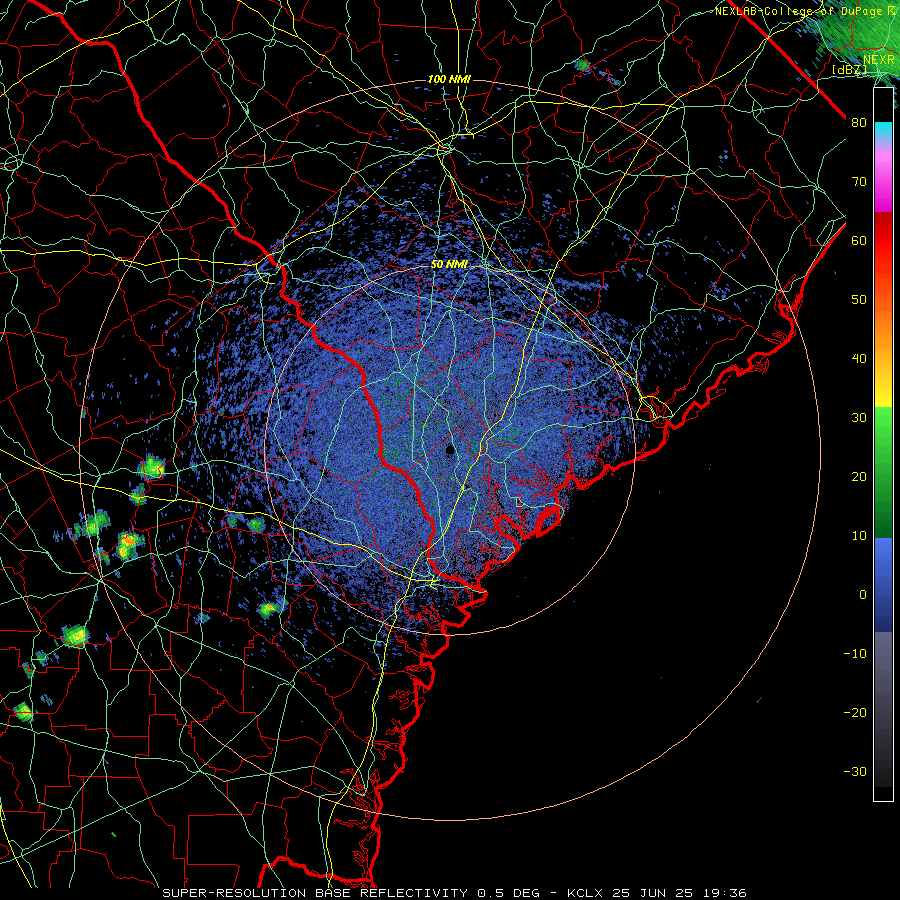Click the 10 value on the dBZ scale
This screenshot has height=900, width=900.
pyautogui.click(x=859, y=536)
